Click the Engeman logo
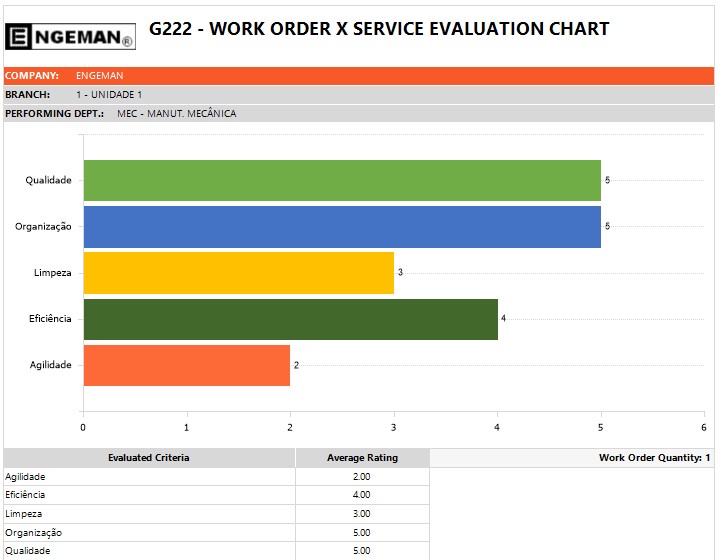Screen dimensions: 719x560 point(70,37)
